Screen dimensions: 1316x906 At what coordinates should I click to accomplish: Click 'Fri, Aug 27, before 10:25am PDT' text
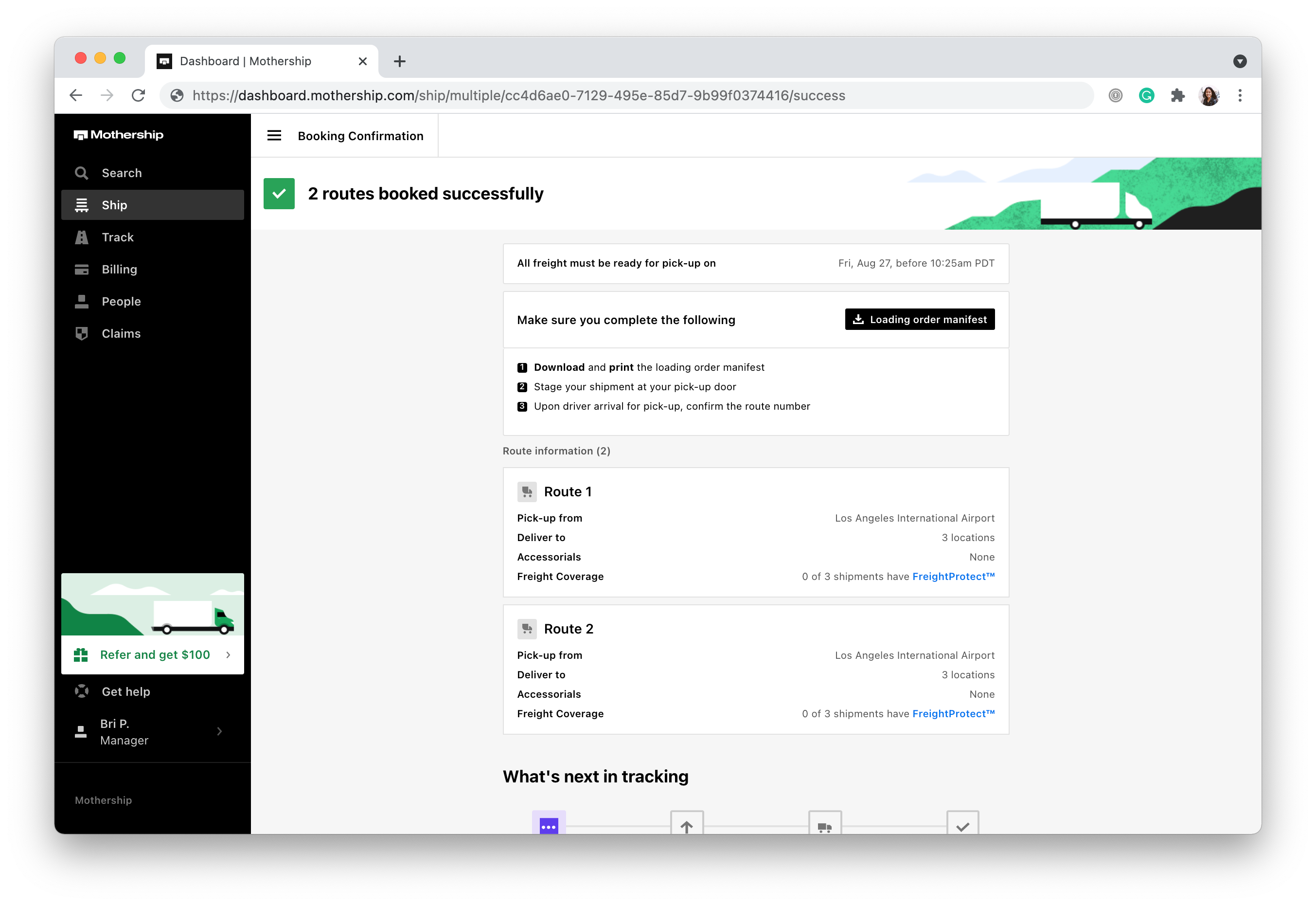click(x=916, y=263)
